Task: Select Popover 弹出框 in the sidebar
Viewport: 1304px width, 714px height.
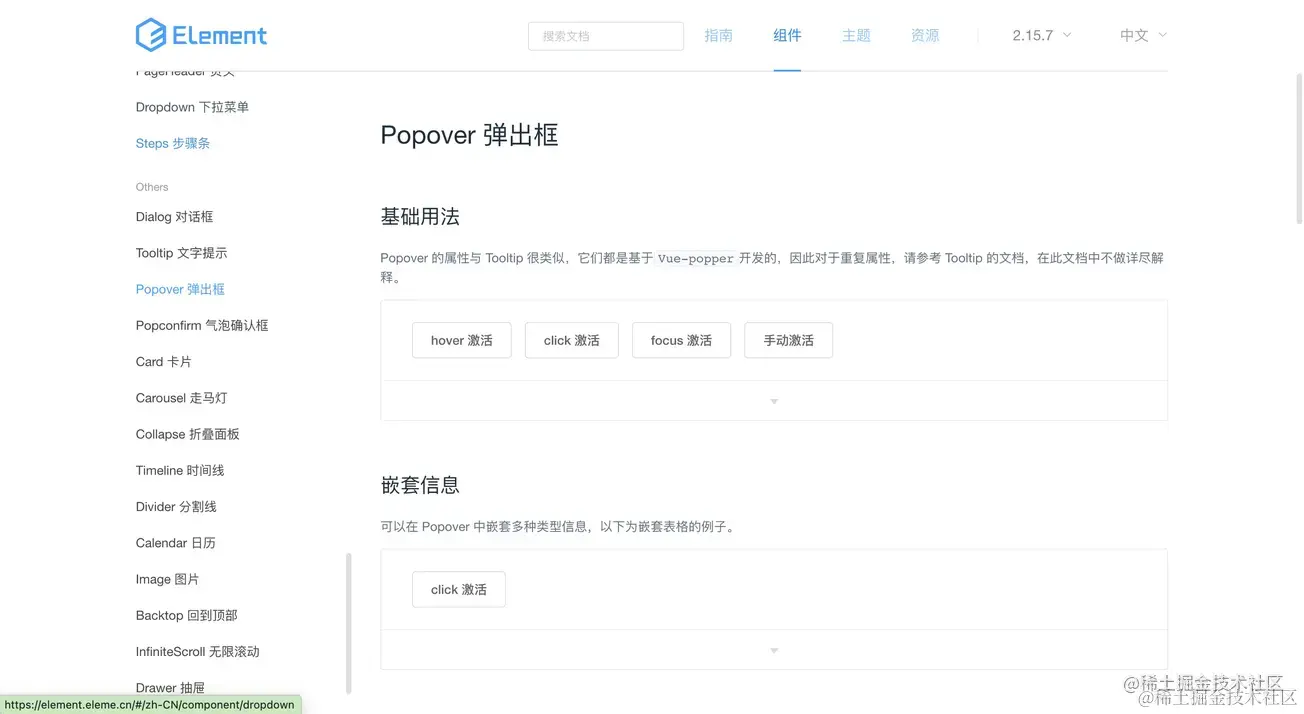Action: 180,289
